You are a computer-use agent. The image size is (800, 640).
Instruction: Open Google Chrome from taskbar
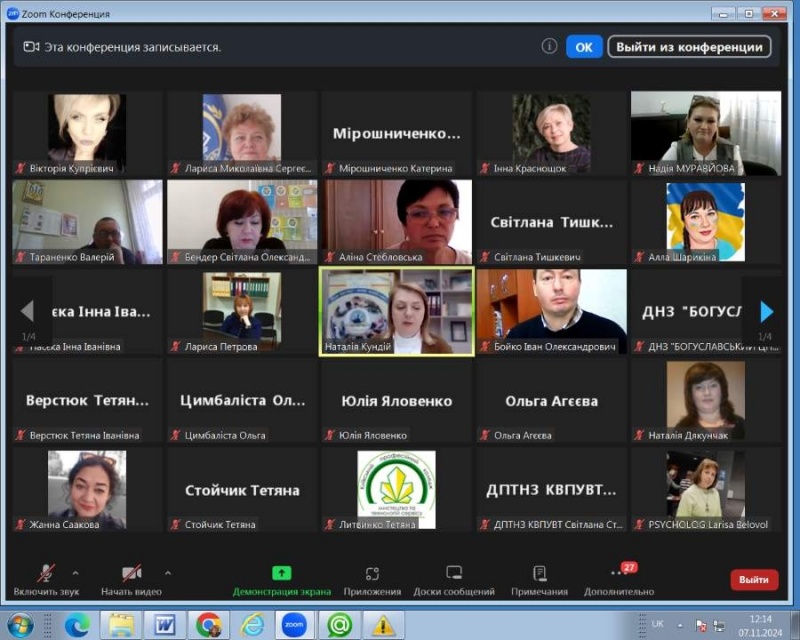[208, 625]
